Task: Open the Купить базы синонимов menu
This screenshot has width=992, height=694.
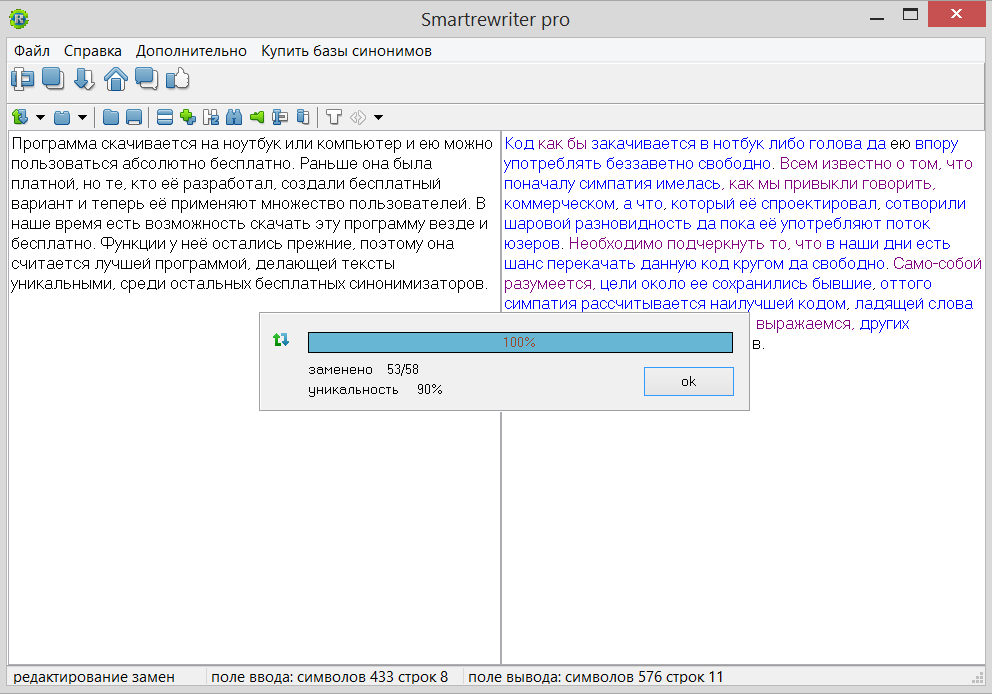Action: point(347,51)
